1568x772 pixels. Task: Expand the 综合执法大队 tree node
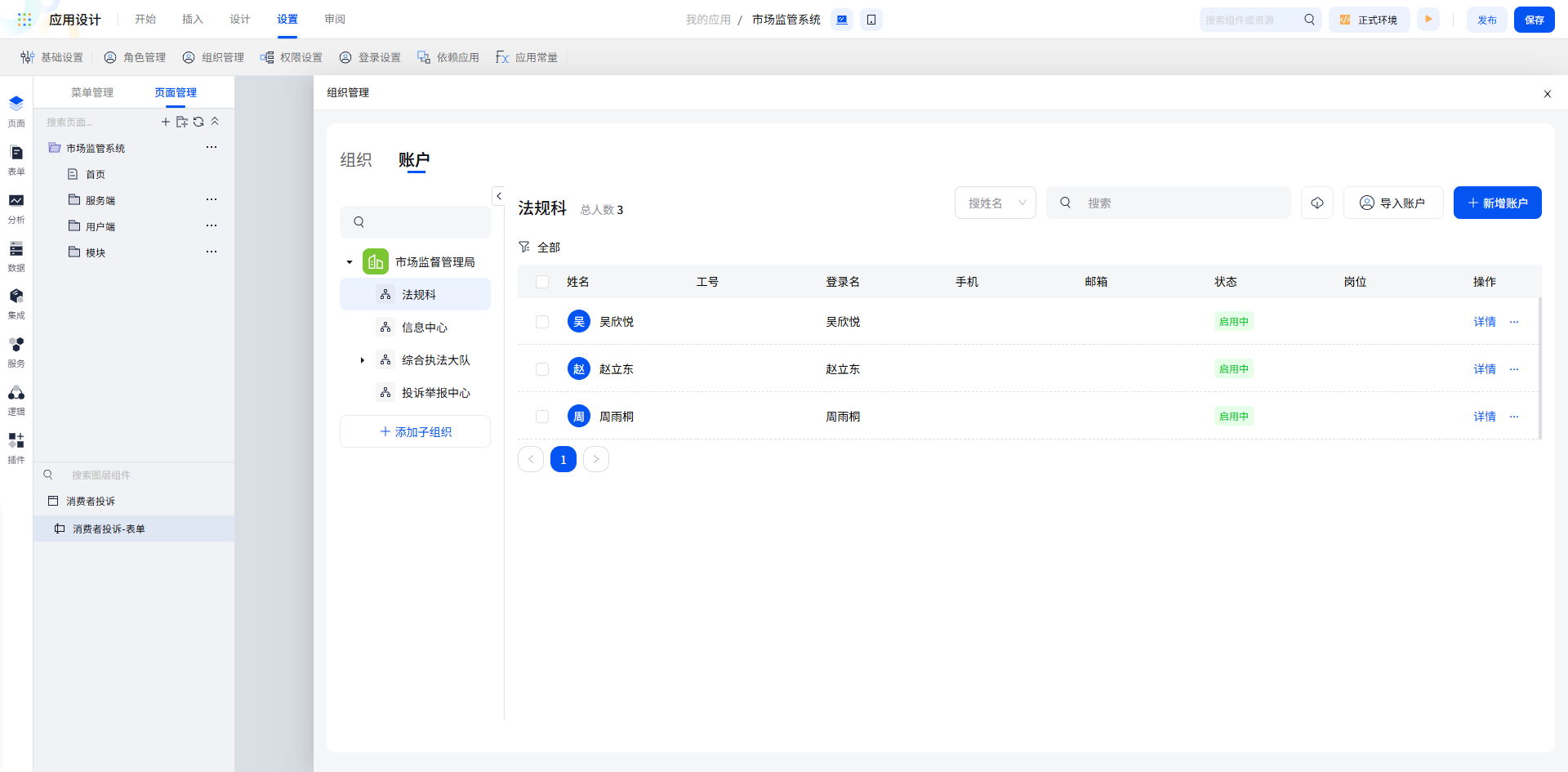tap(363, 360)
